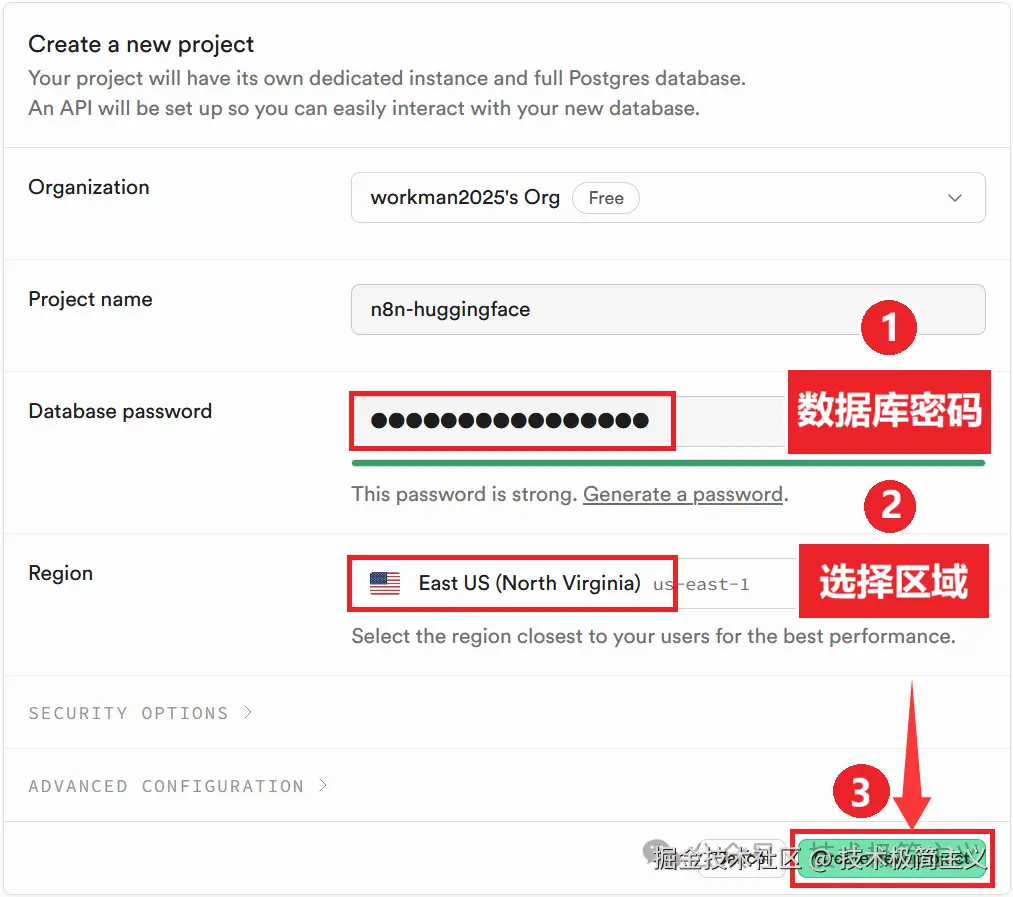Click the red numbered circle 2
This screenshot has width=1013, height=897.
pos(890,505)
